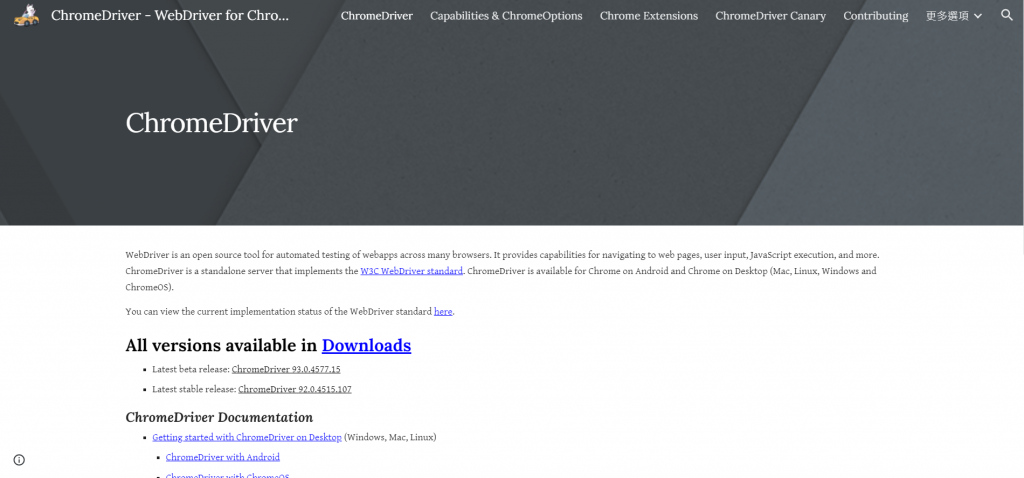
Task: Go to Capabilities & ChromeOptions page
Action: [506, 16]
